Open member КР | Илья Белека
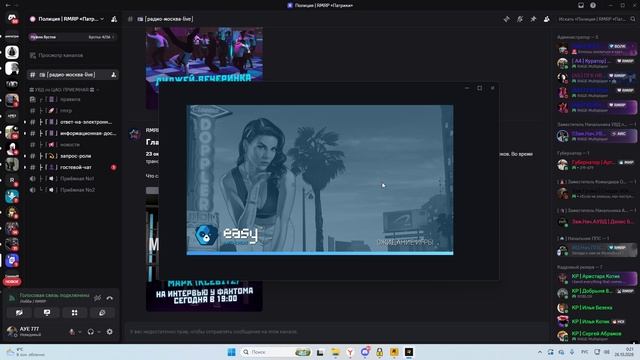Viewport: 640px width, 360px height. tap(596, 307)
